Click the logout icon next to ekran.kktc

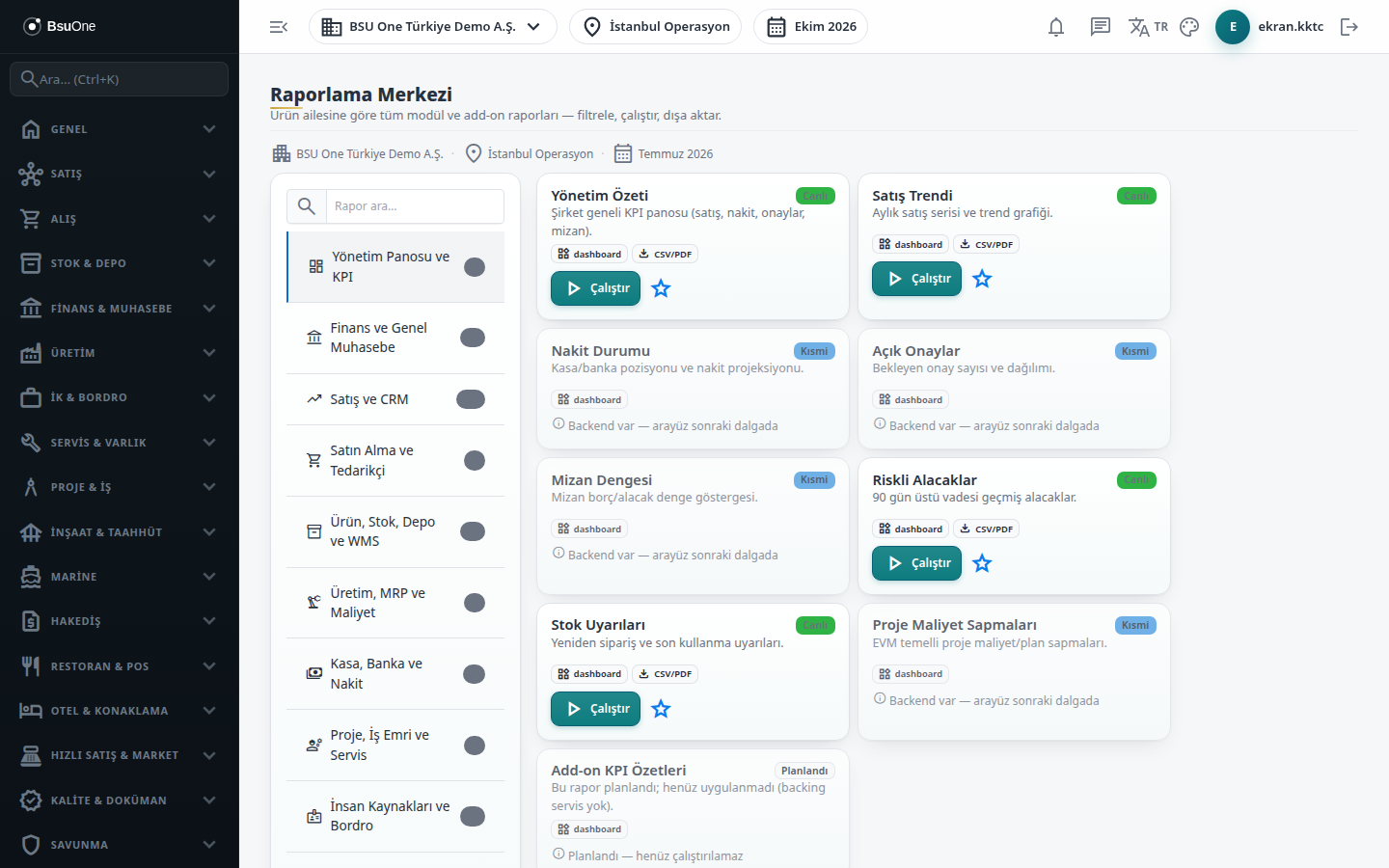tap(1349, 27)
